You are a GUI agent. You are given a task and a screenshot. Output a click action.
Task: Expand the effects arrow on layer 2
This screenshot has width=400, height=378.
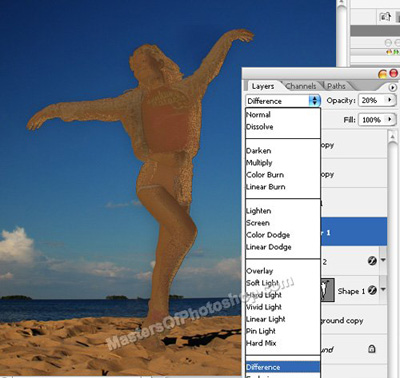click(x=383, y=260)
